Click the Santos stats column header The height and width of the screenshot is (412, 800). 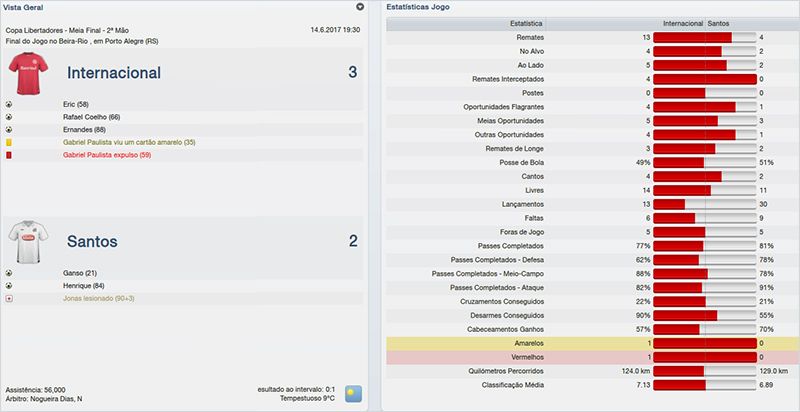tap(720, 21)
